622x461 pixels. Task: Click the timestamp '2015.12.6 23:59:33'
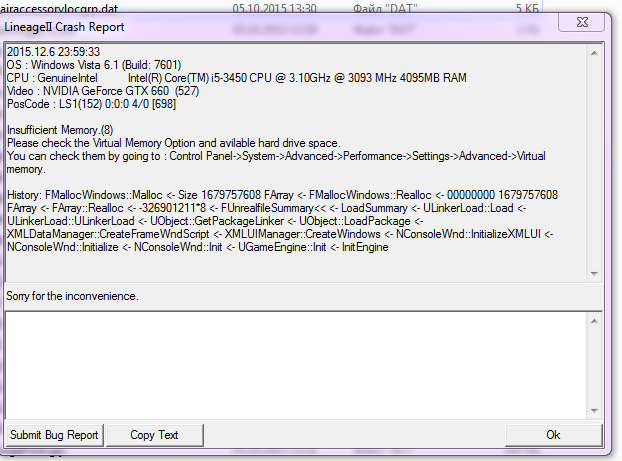(54, 52)
